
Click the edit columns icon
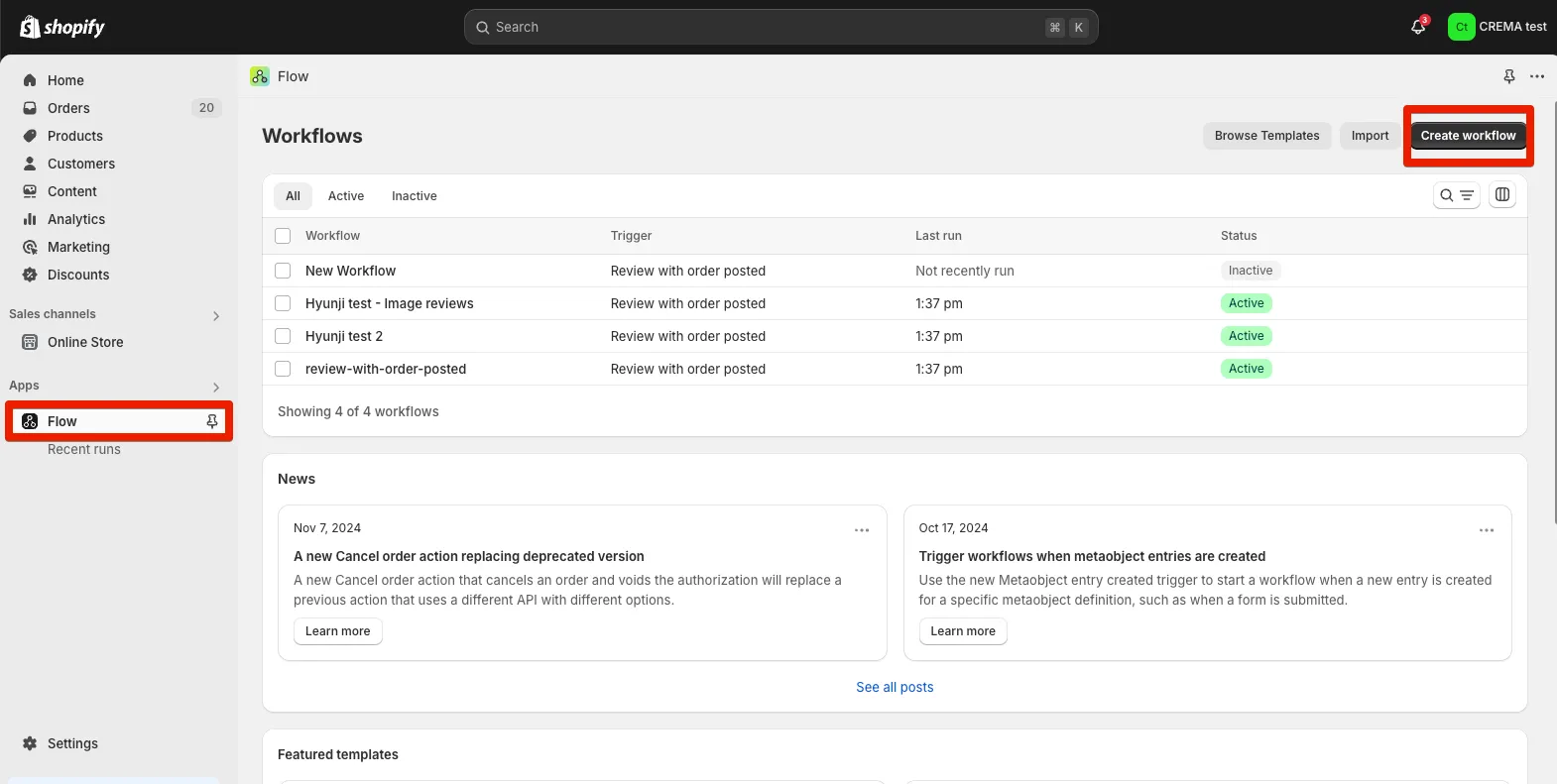(x=1502, y=195)
